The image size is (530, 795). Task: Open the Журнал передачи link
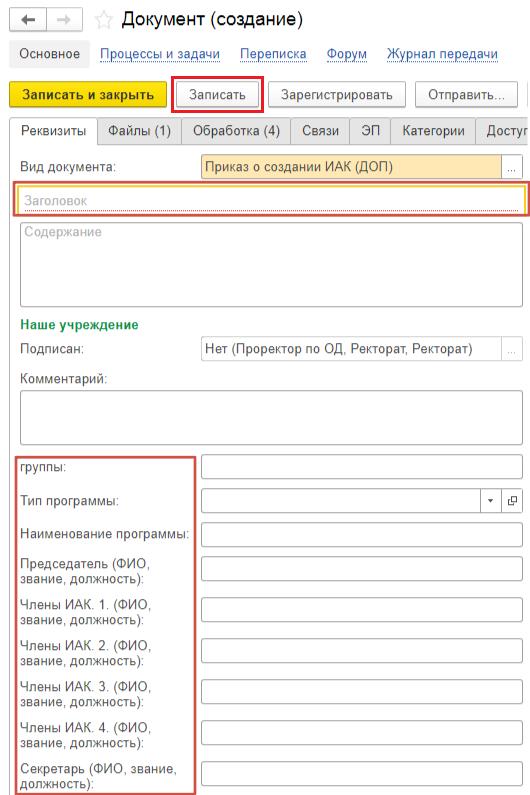coord(442,54)
